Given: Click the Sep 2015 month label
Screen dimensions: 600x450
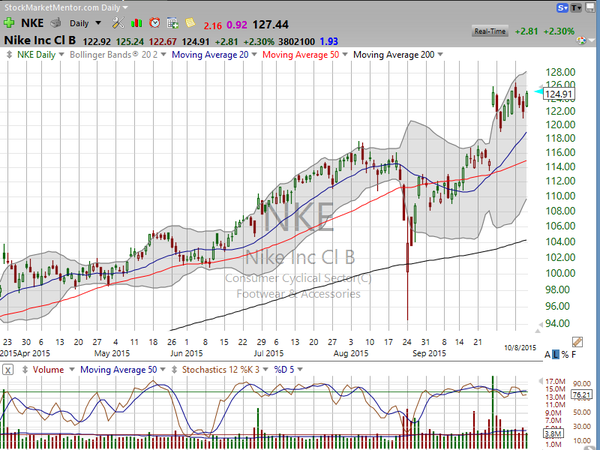Looking at the screenshot, I should coord(429,353).
